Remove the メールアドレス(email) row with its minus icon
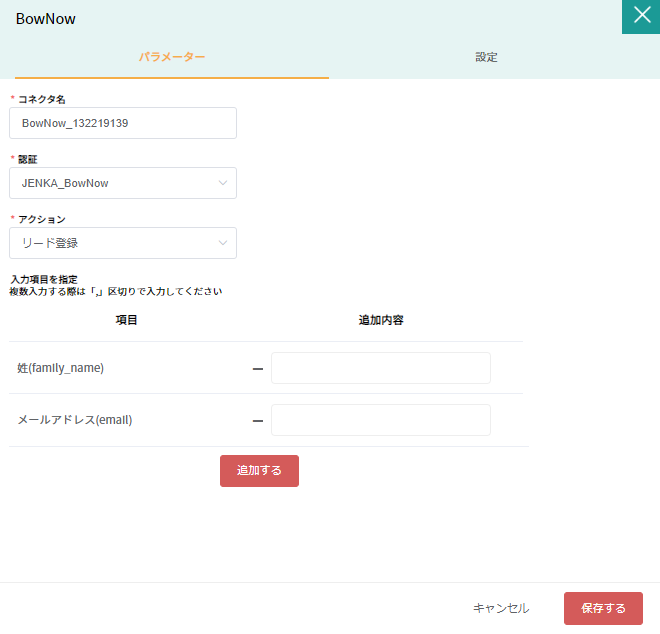660x634 pixels. point(258,421)
